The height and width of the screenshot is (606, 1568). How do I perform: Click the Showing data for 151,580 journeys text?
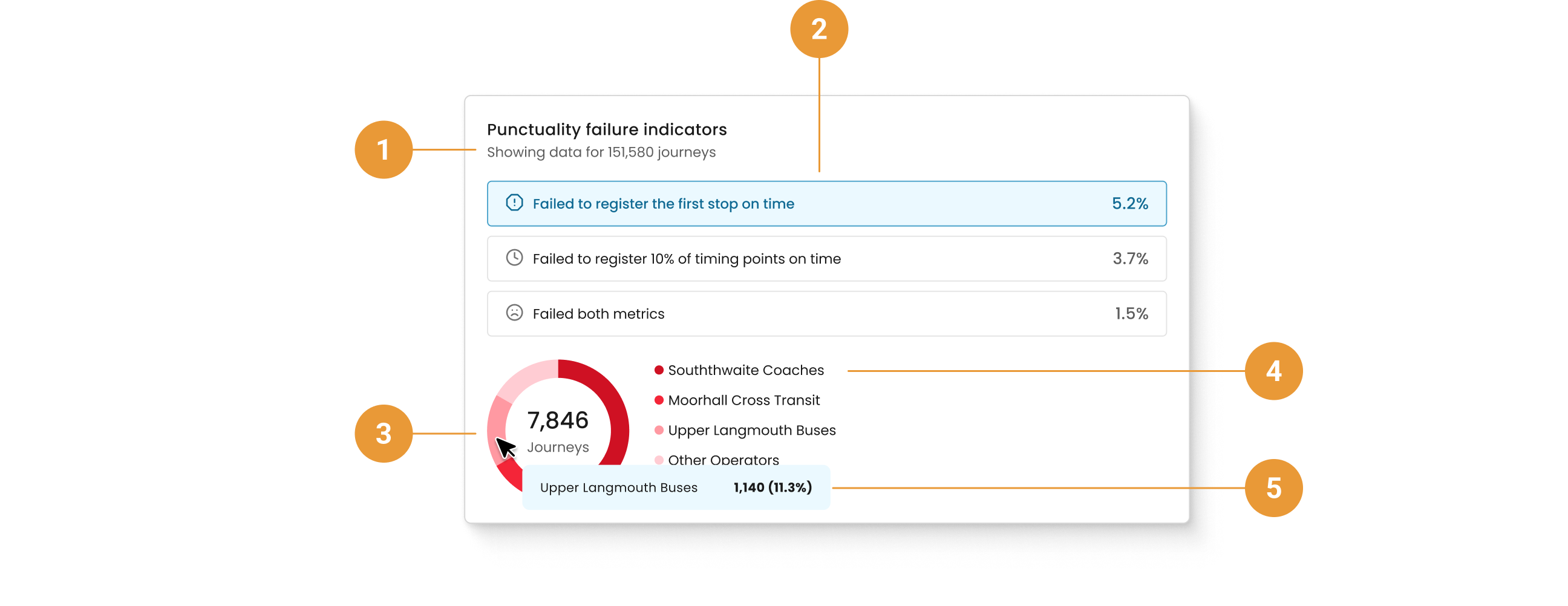pos(601,152)
